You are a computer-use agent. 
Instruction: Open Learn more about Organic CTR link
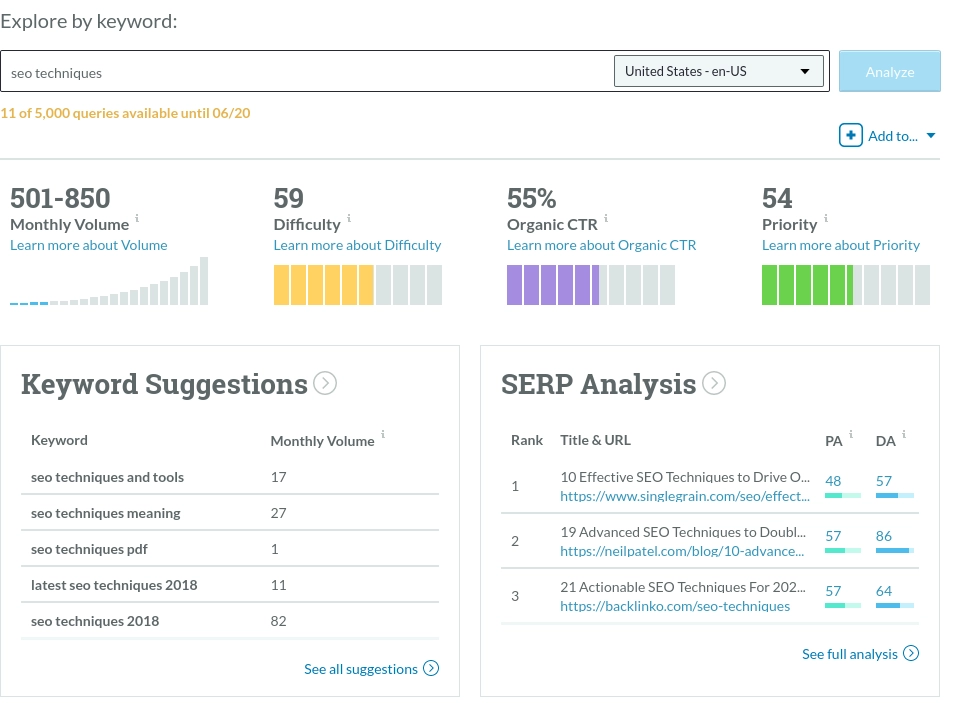(601, 245)
